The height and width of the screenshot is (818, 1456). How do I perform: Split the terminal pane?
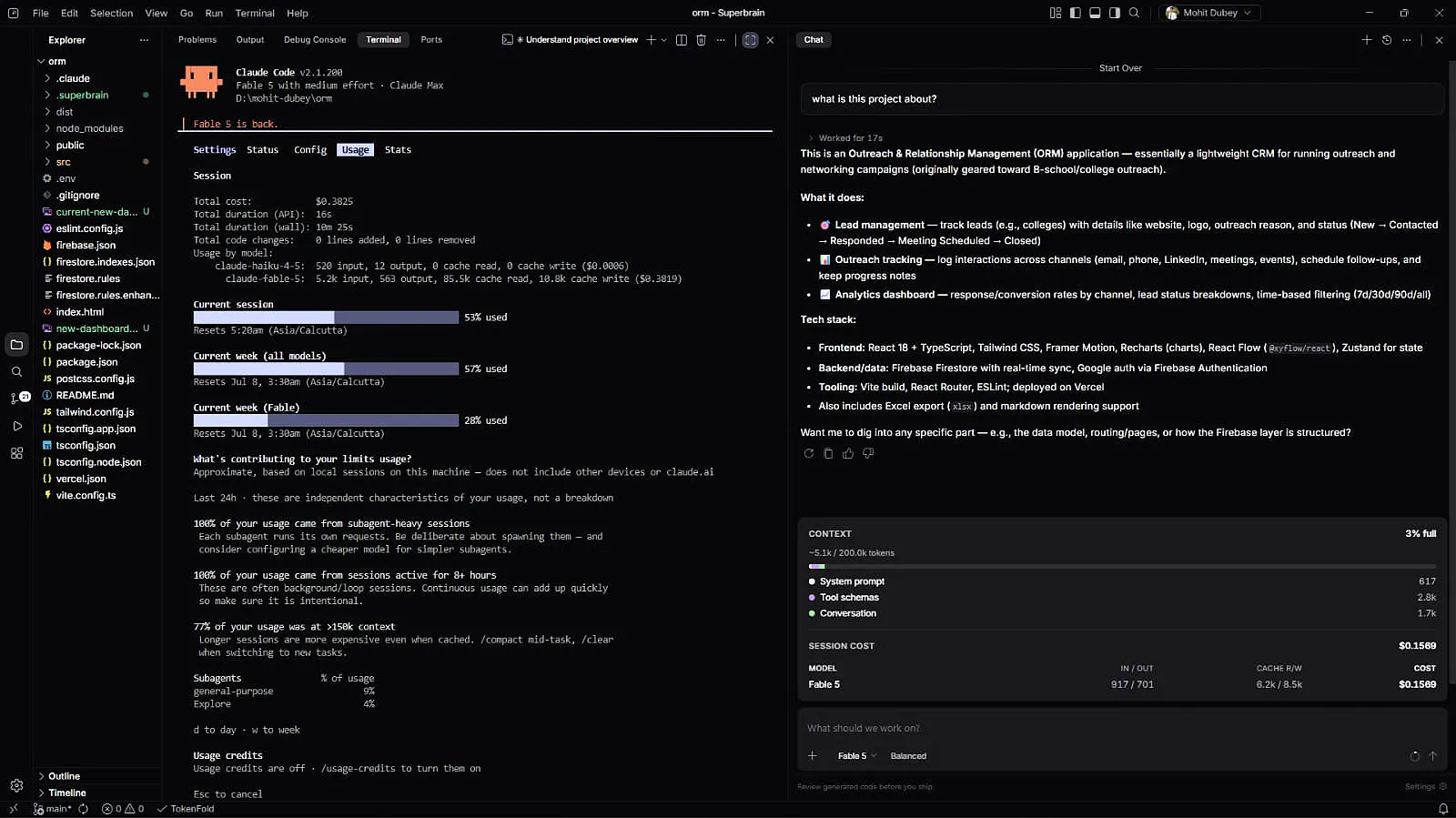[x=682, y=40]
